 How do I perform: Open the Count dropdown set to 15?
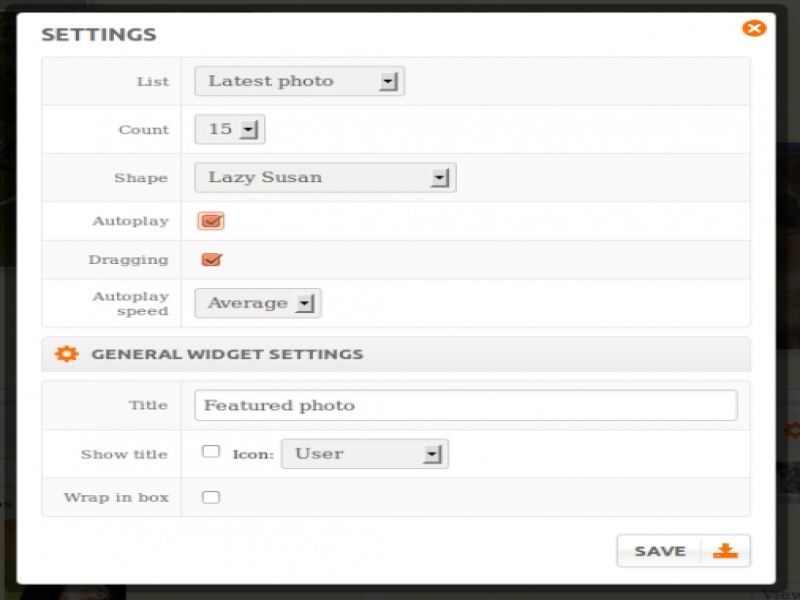coord(230,129)
